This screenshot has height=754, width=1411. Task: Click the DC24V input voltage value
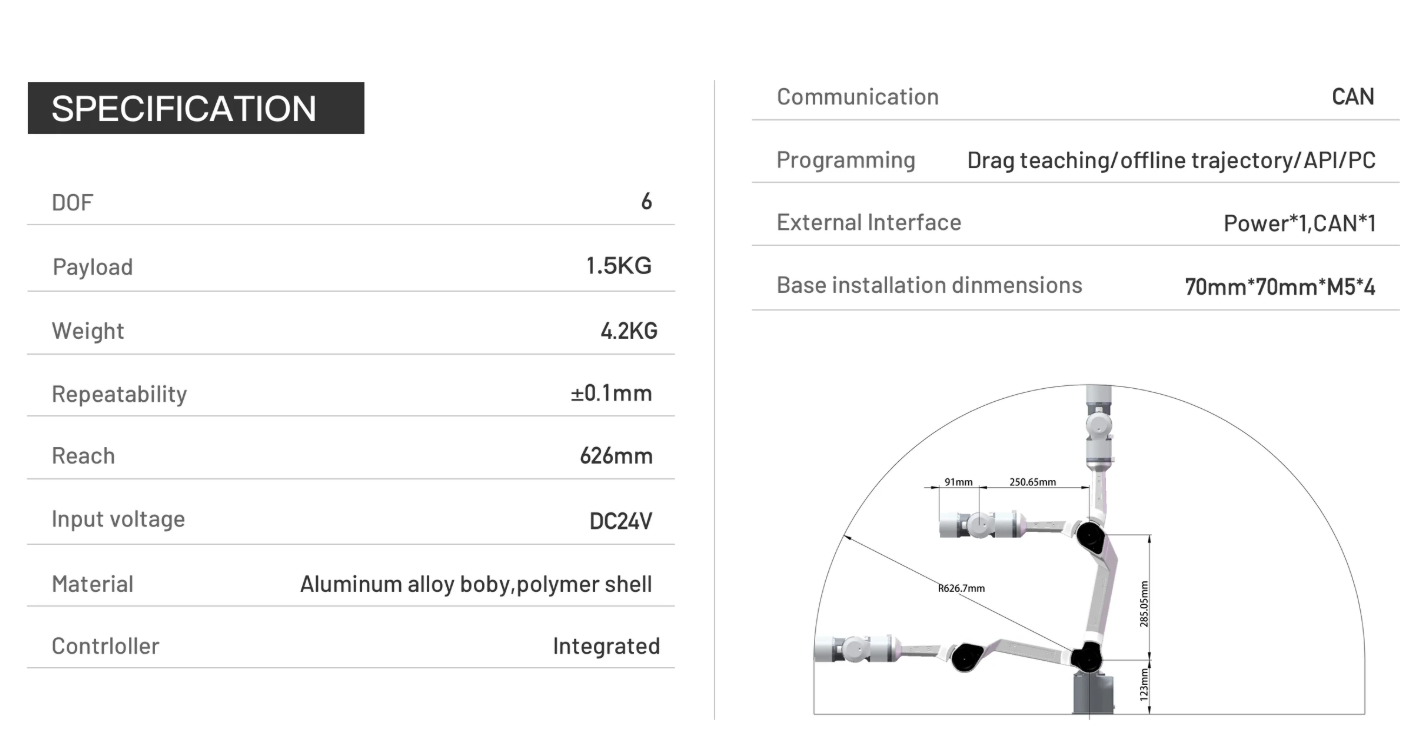pyautogui.click(x=621, y=520)
